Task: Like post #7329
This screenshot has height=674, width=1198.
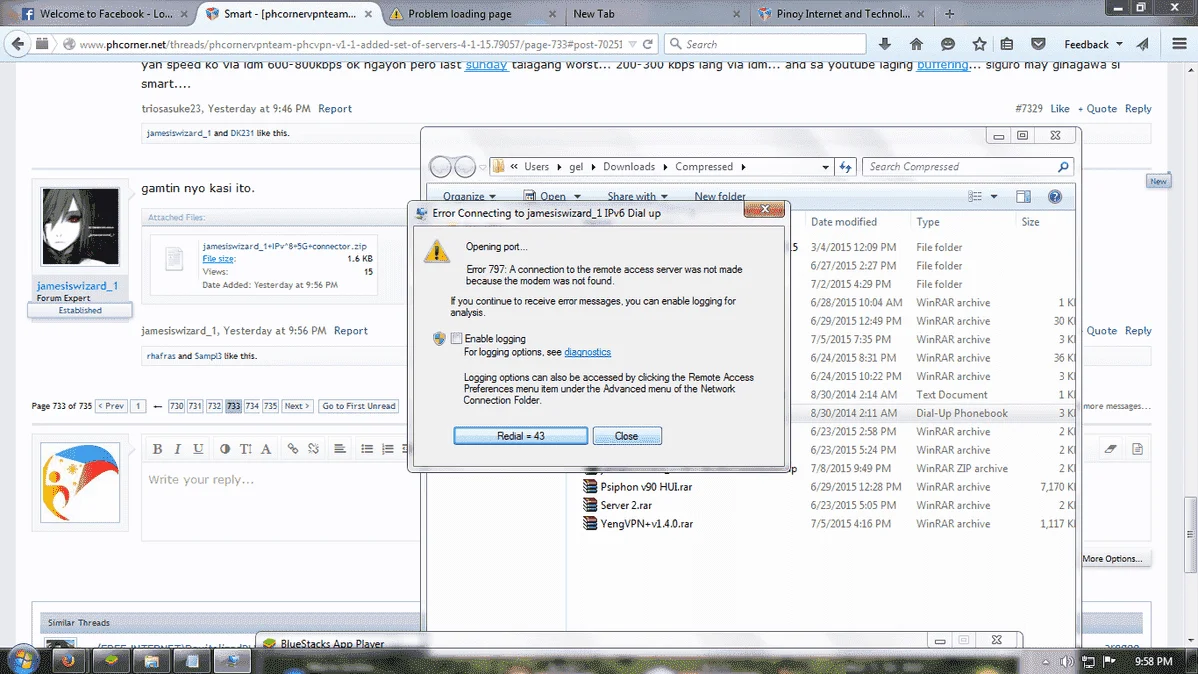Action: 1060,109
